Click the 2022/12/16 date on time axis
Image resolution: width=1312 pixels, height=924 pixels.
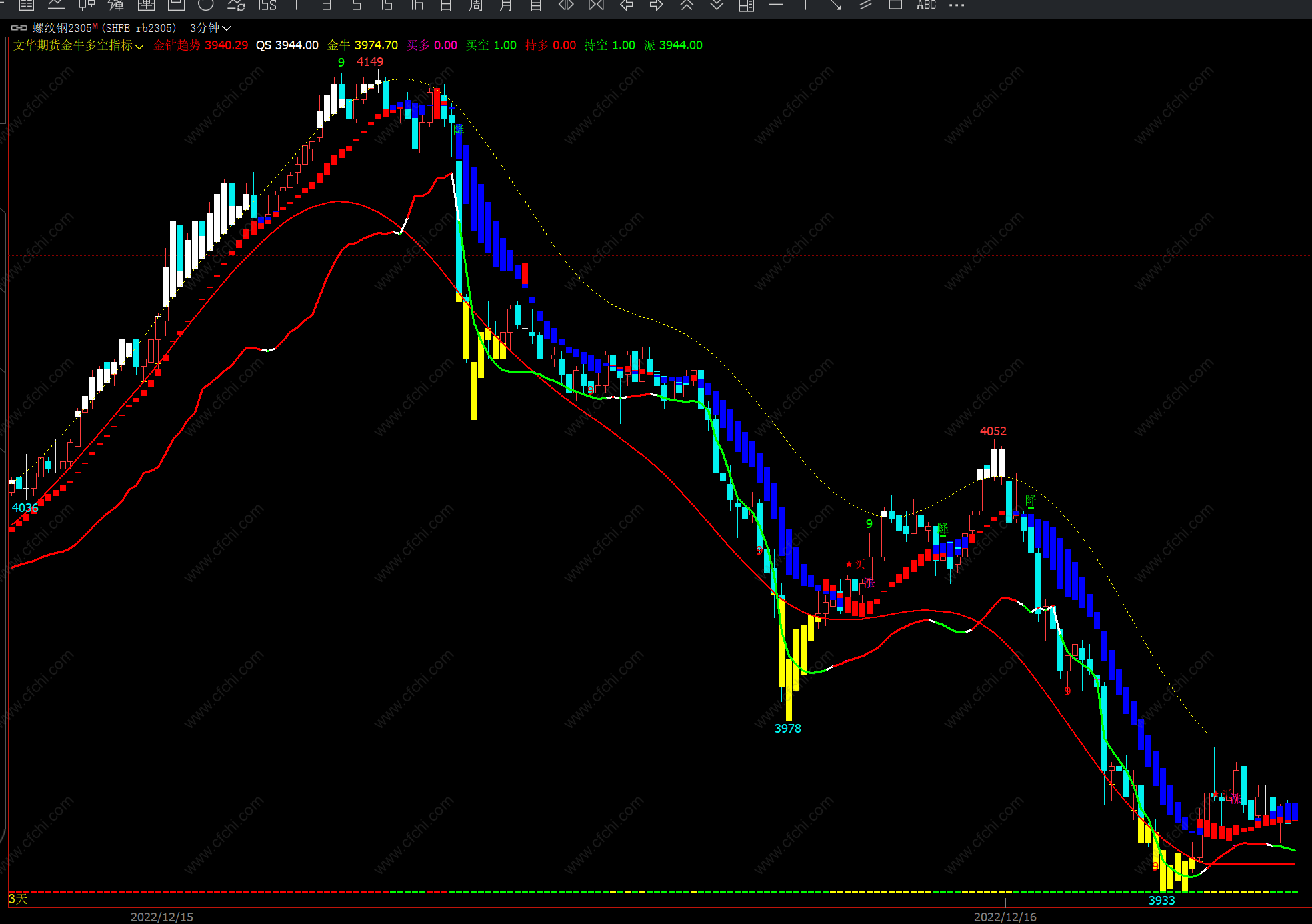(1005, 917)
